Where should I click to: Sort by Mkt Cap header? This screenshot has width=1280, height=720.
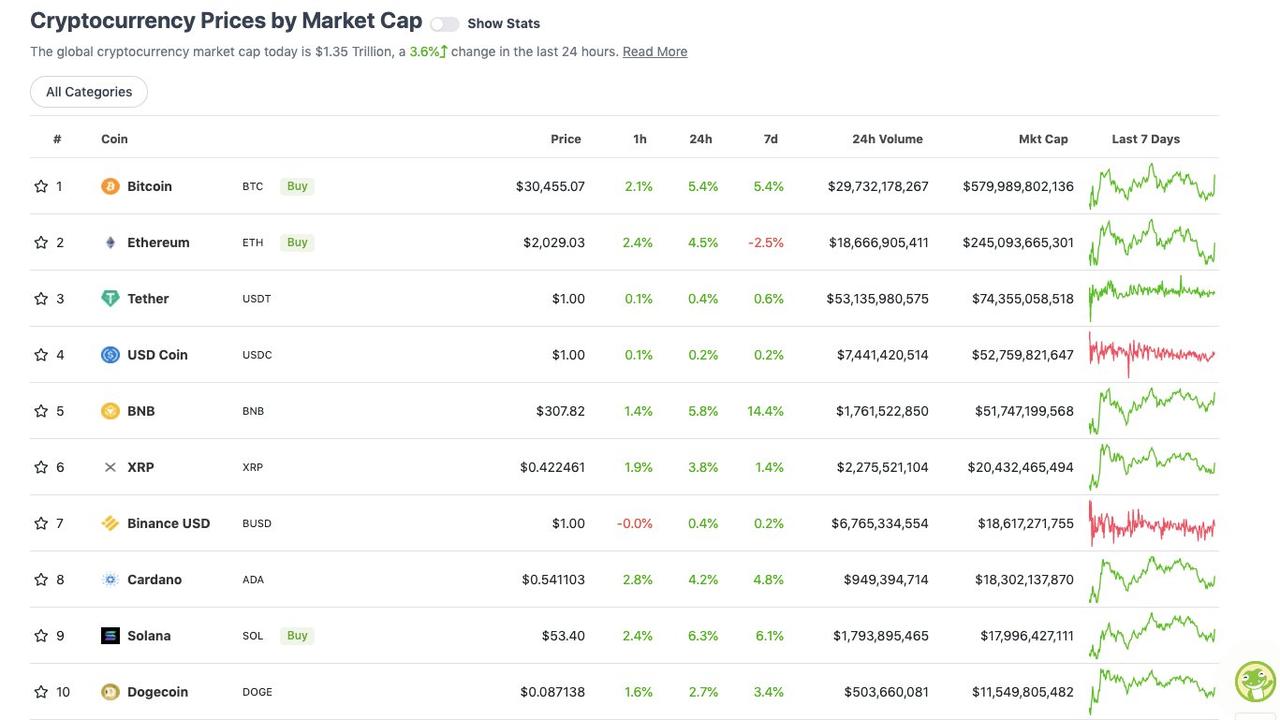pos(1043,139)
